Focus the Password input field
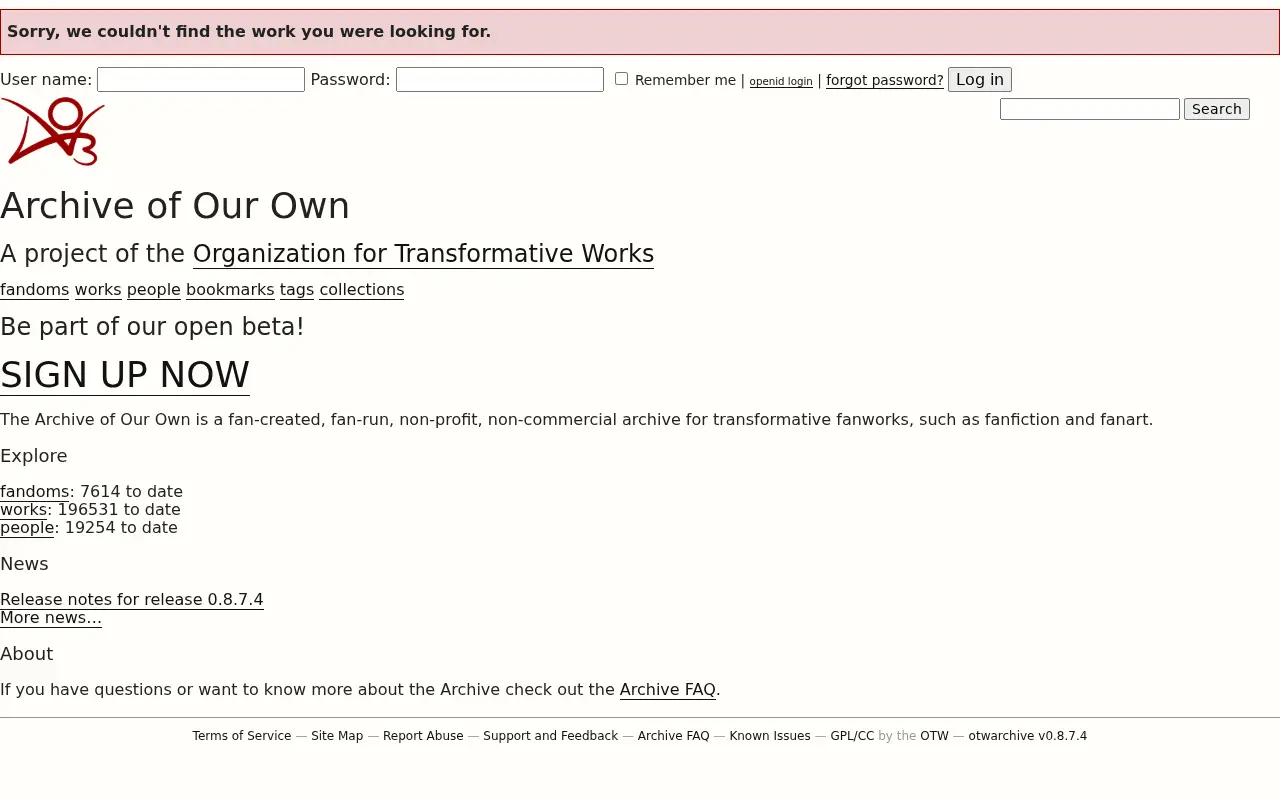Viewport: 1280px width, 800px height. 500,80
